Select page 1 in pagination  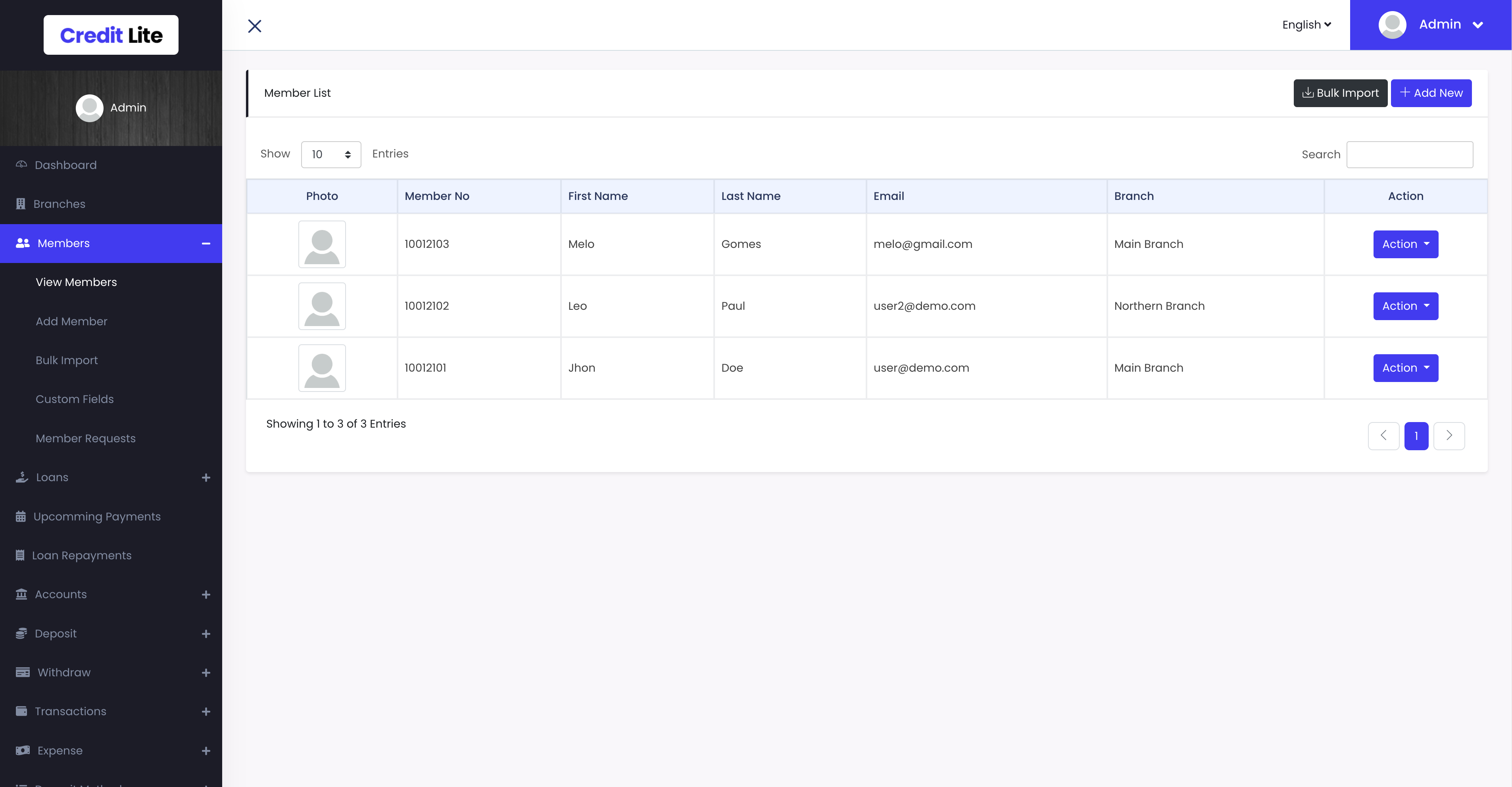pos(1416,436)
